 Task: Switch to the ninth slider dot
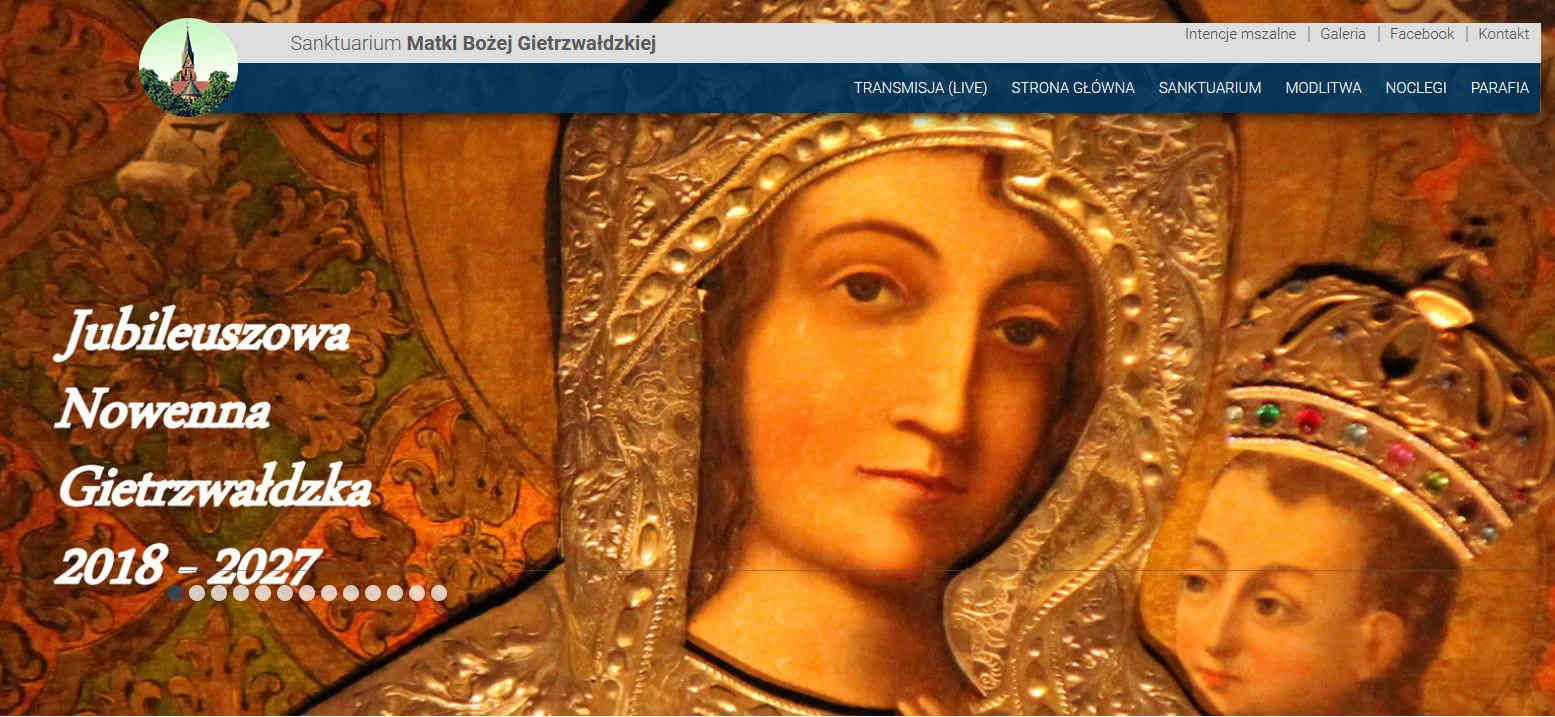(x=351, y=593)
